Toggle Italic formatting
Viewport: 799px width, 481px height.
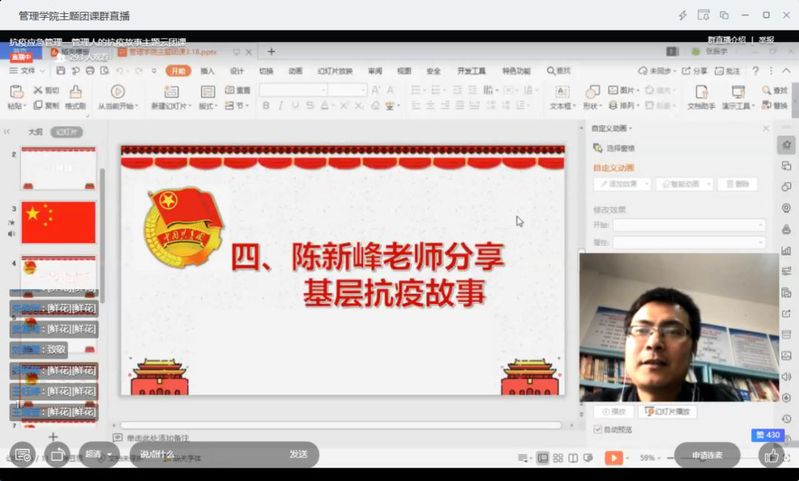coord(280,105)
